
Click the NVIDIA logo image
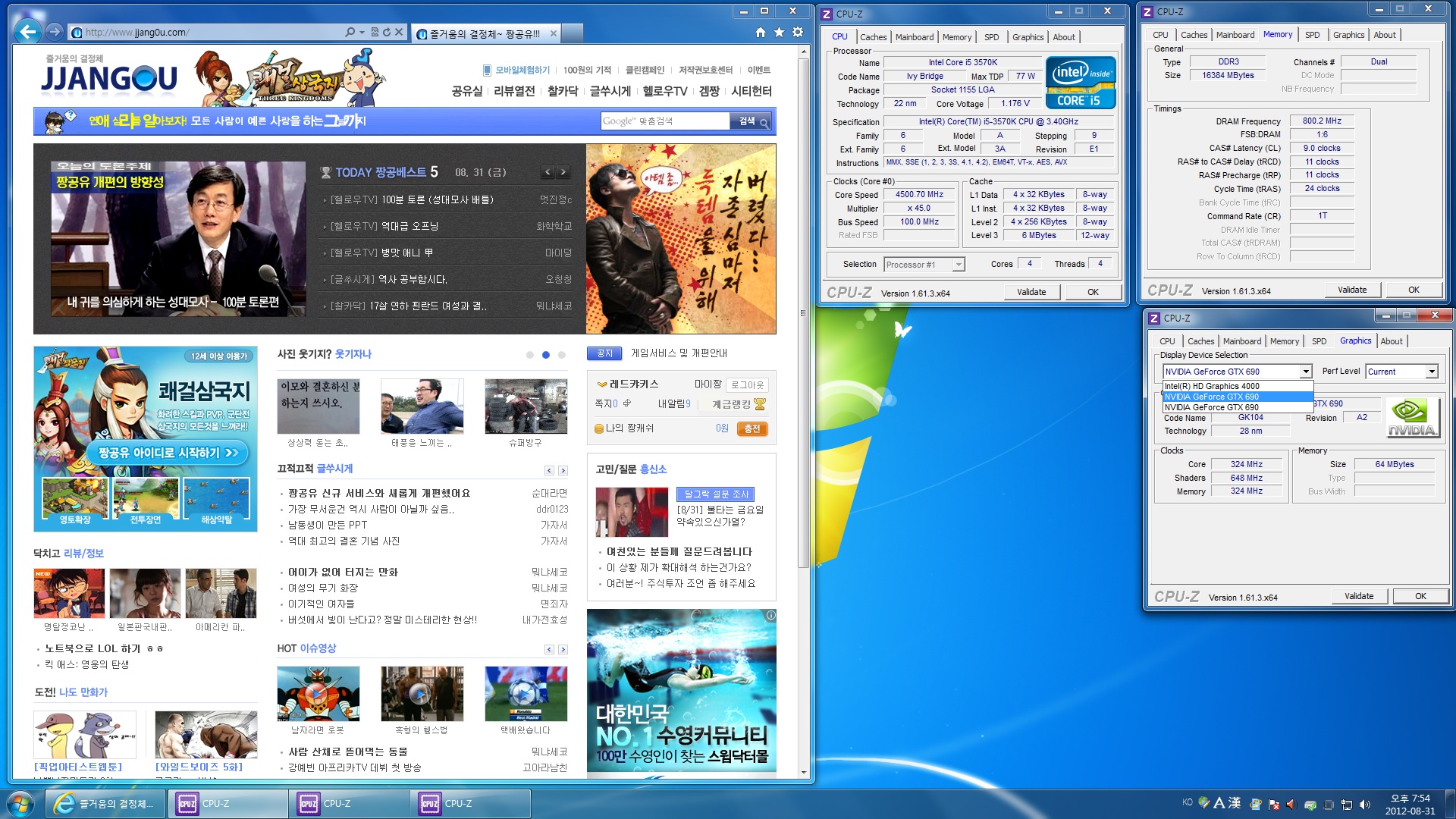point(1411,418)
